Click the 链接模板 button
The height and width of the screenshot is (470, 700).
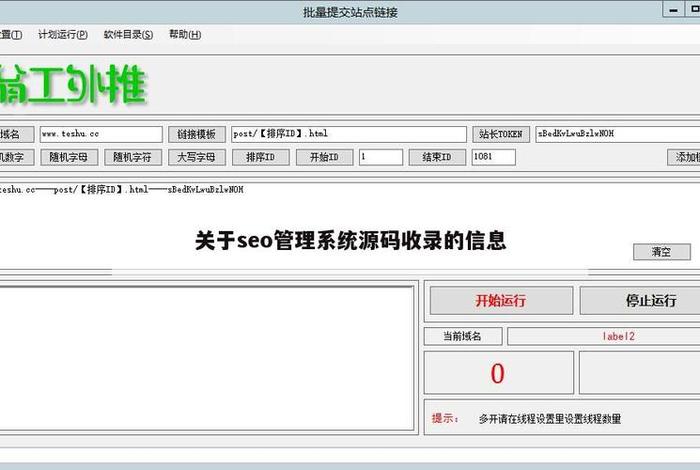pos(196,134)
